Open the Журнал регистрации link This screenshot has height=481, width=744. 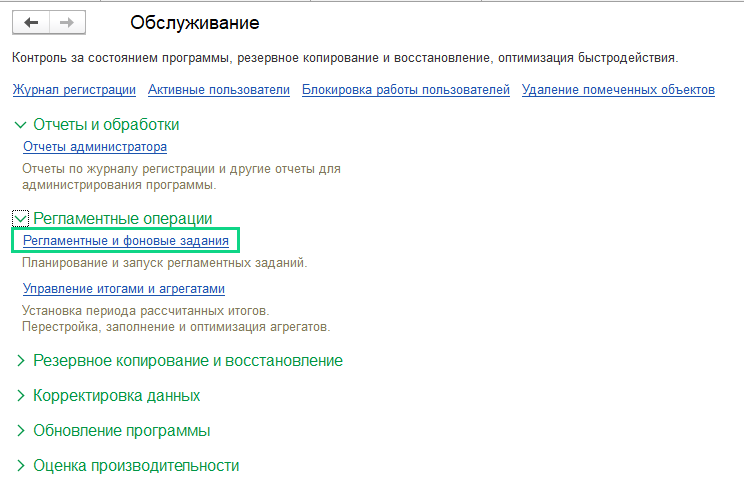point(74,90)
